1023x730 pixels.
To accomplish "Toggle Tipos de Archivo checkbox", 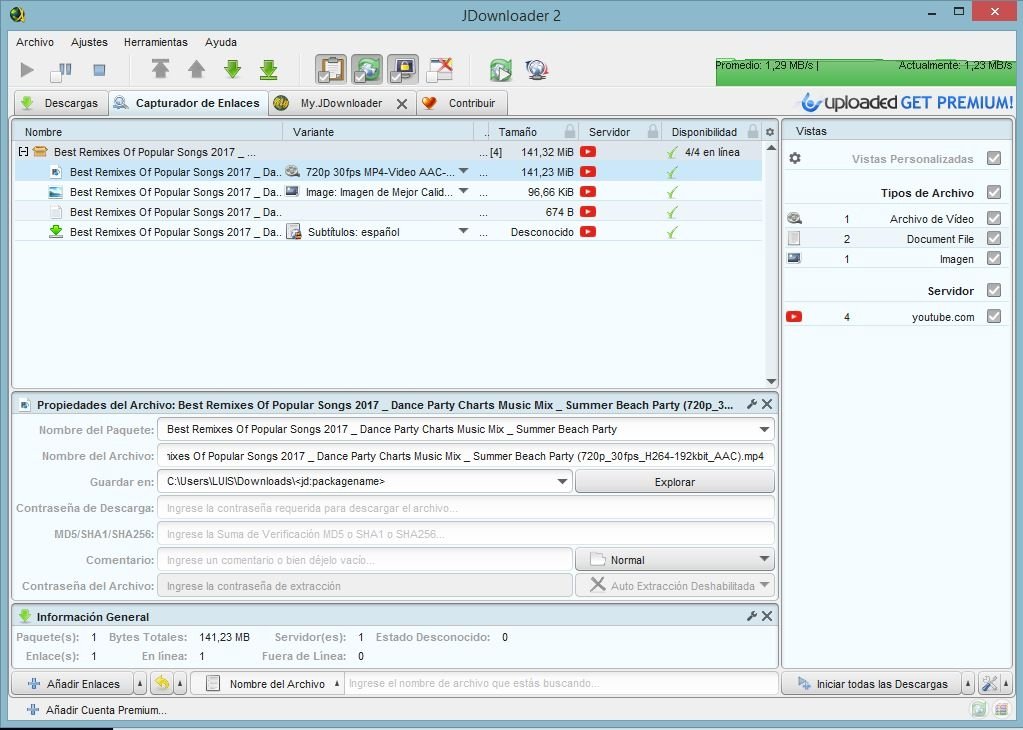I will (994, 192).
